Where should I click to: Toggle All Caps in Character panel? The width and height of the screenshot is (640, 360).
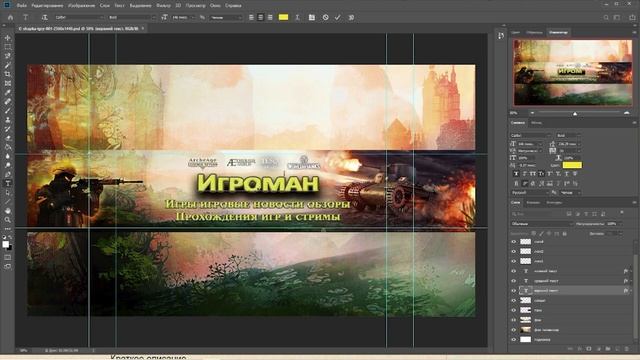(533, 174)
